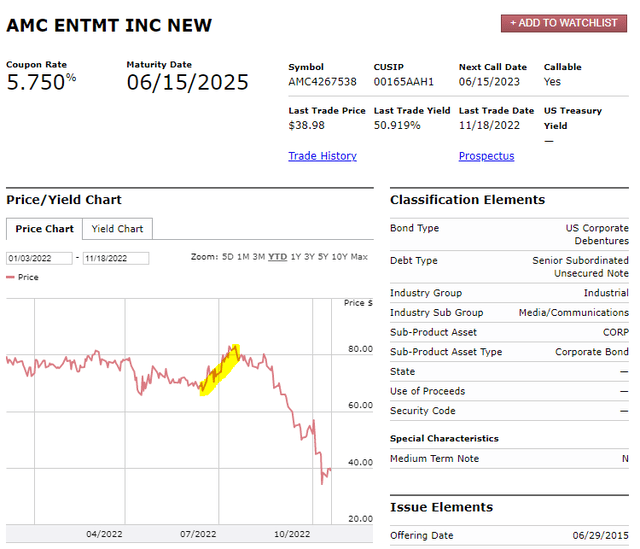Select the YTD zoom option
The height and width of the screenshot is (549, 640).
click(x=278, y=257)
